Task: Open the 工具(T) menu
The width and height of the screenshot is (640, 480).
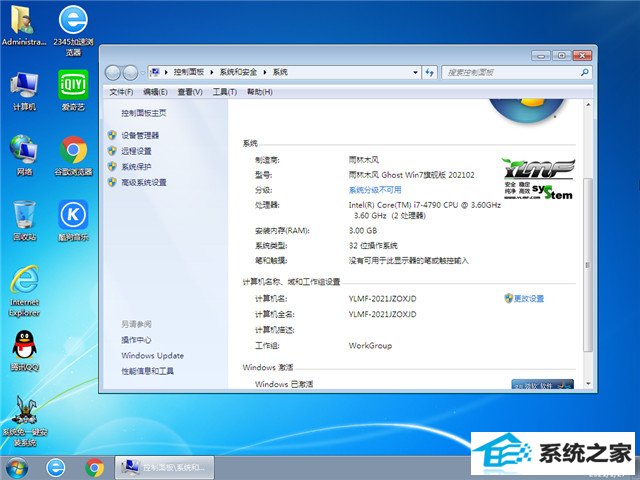Action: pyautogui.click(x=225, y=92)
